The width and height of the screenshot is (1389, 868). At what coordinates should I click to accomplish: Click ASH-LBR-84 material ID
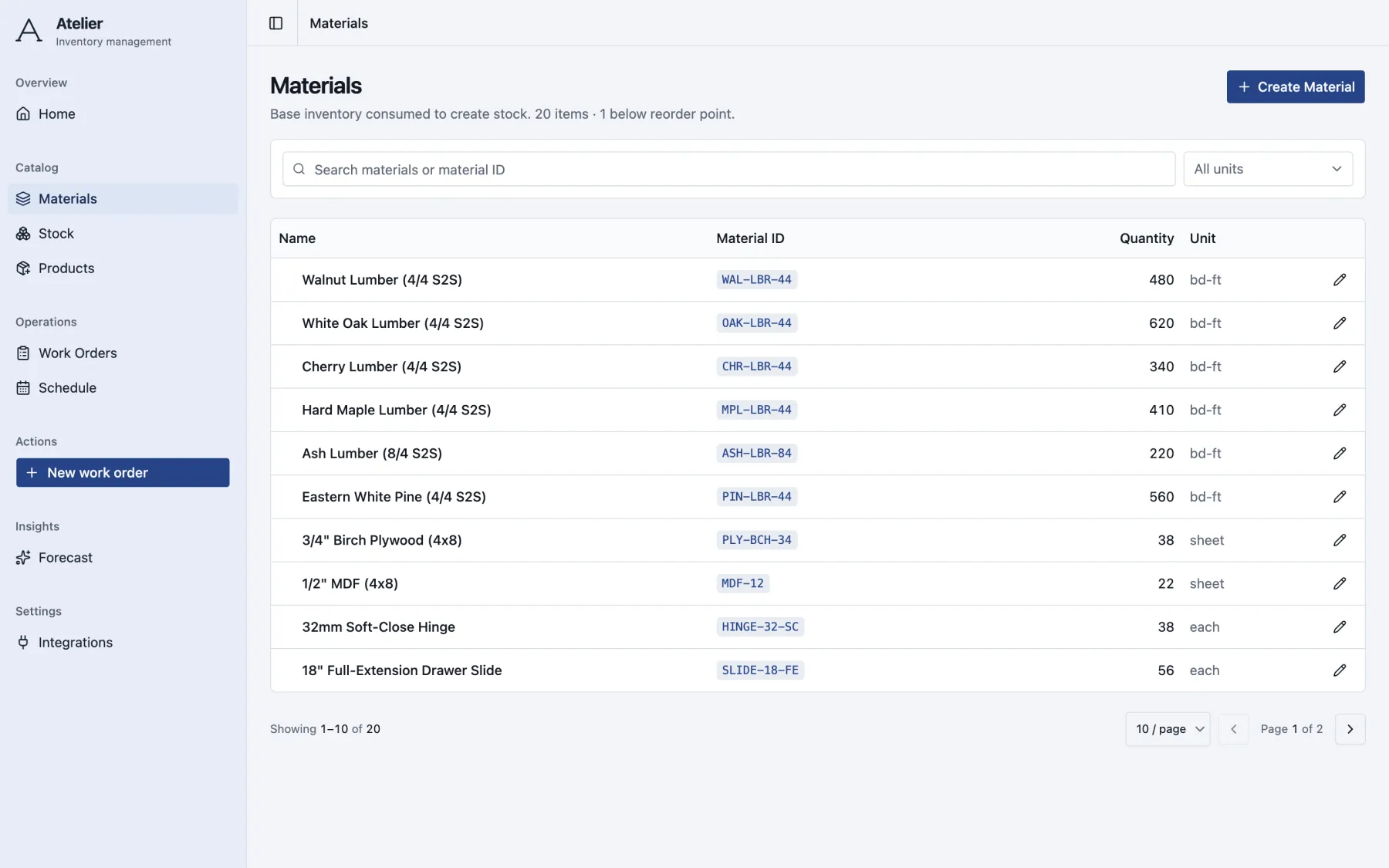[x=756, y=454]
